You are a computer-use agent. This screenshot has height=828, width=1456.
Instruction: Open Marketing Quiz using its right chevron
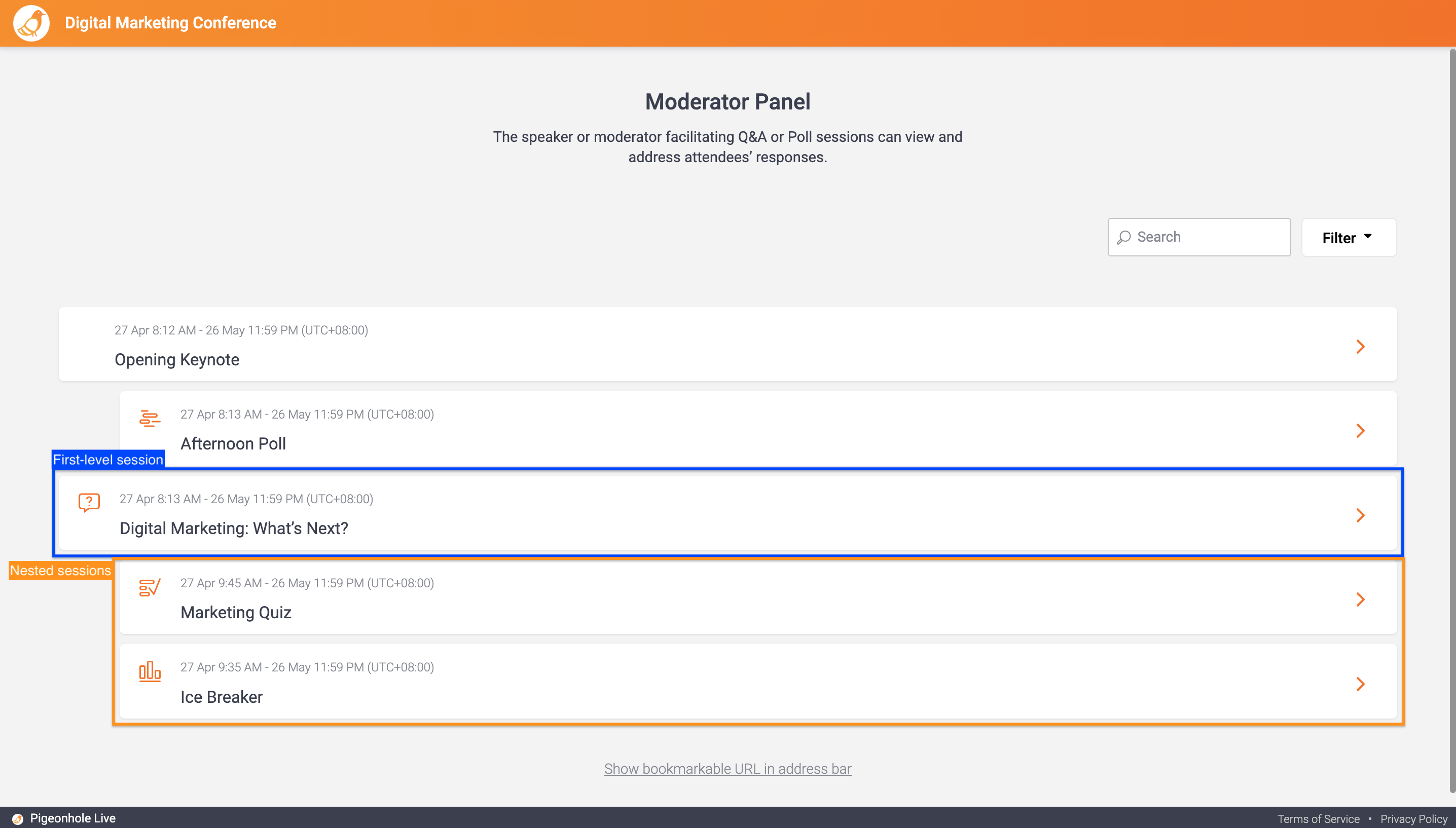click(x=1361, y=599)
